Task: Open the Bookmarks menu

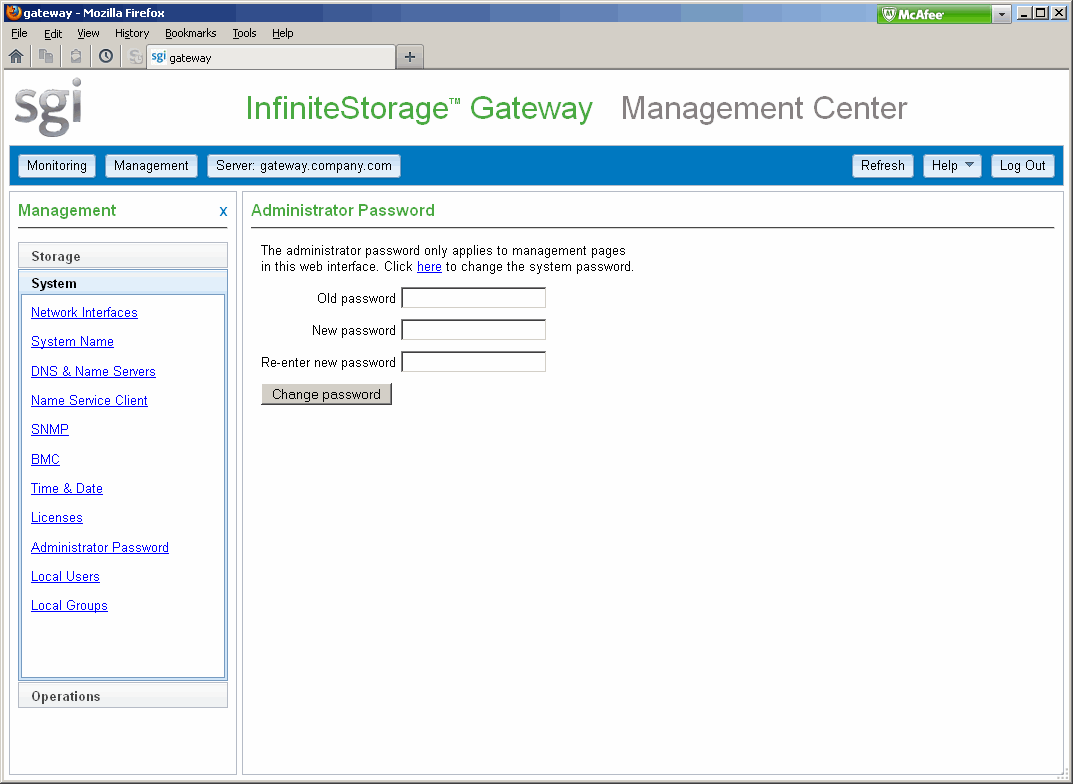Action: [x=190, y=33]
